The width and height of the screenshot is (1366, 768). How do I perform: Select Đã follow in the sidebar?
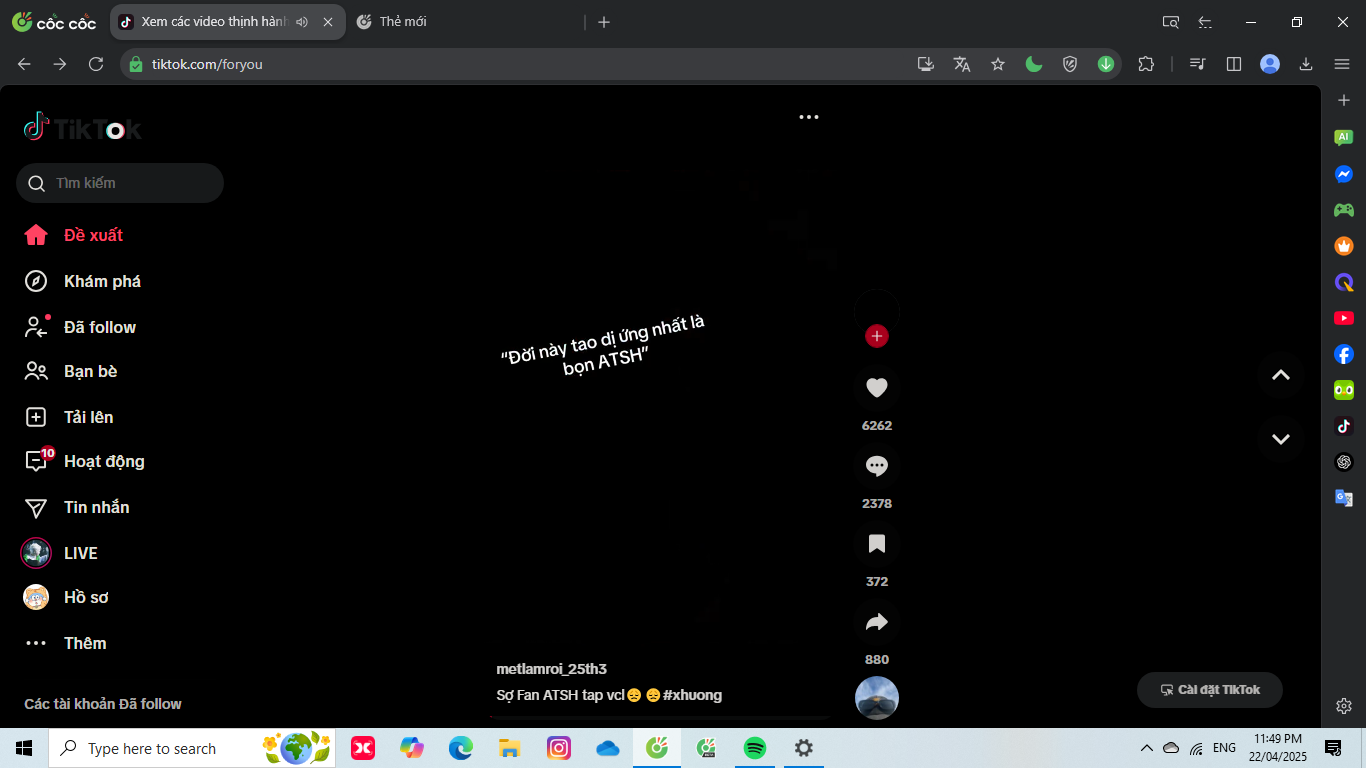[99, 327]
